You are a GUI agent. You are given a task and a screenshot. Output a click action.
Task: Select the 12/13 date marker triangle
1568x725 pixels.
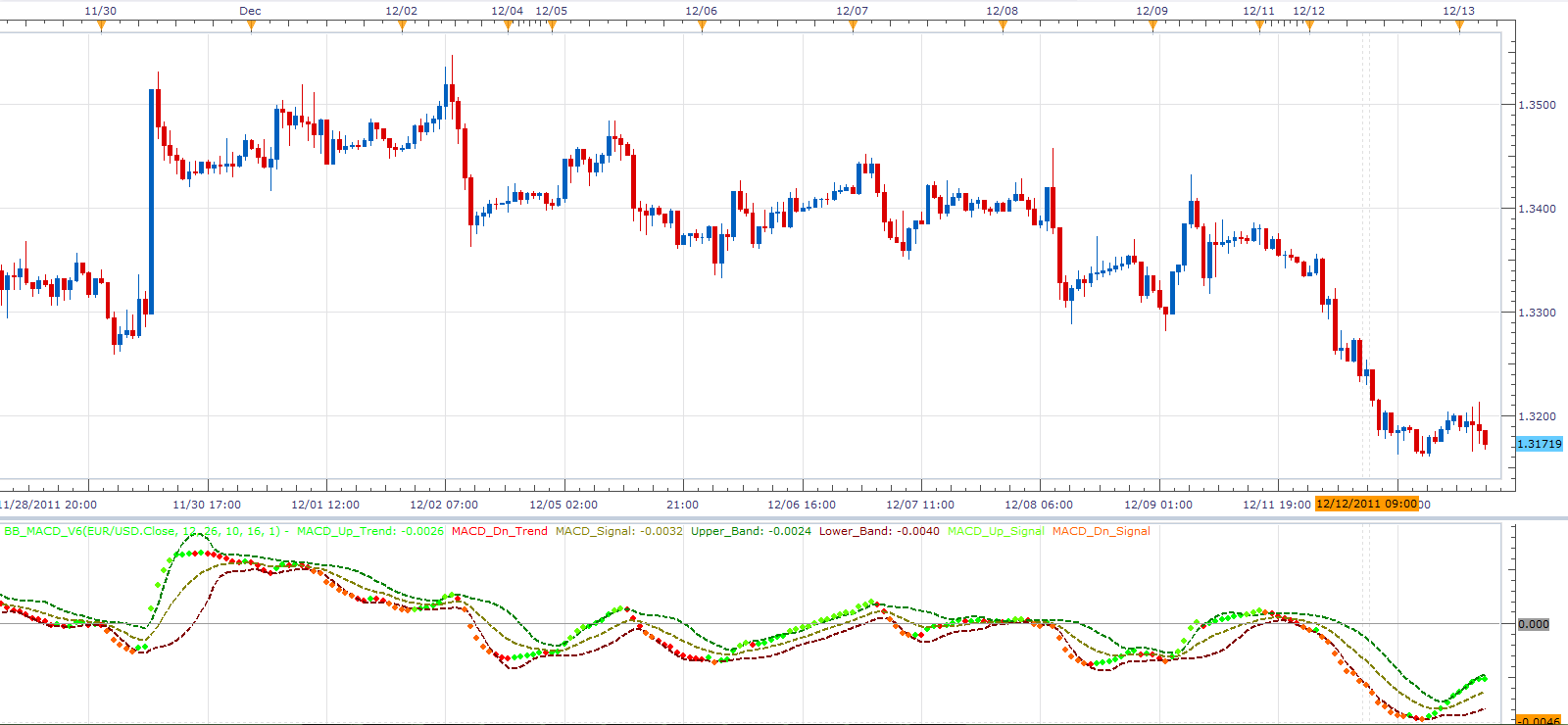click(x=1459, y=26)
